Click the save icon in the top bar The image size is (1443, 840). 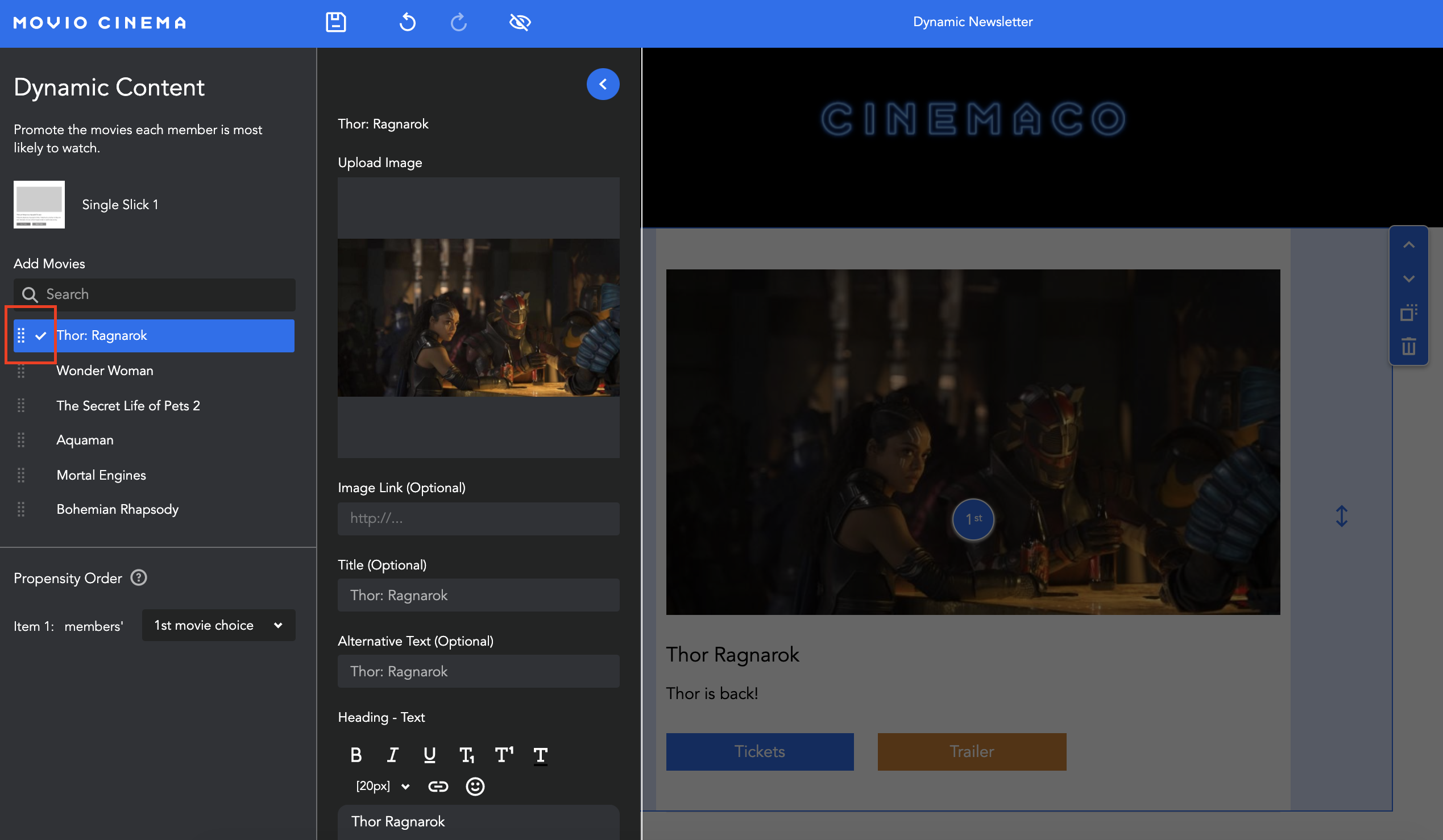(336, 22)
